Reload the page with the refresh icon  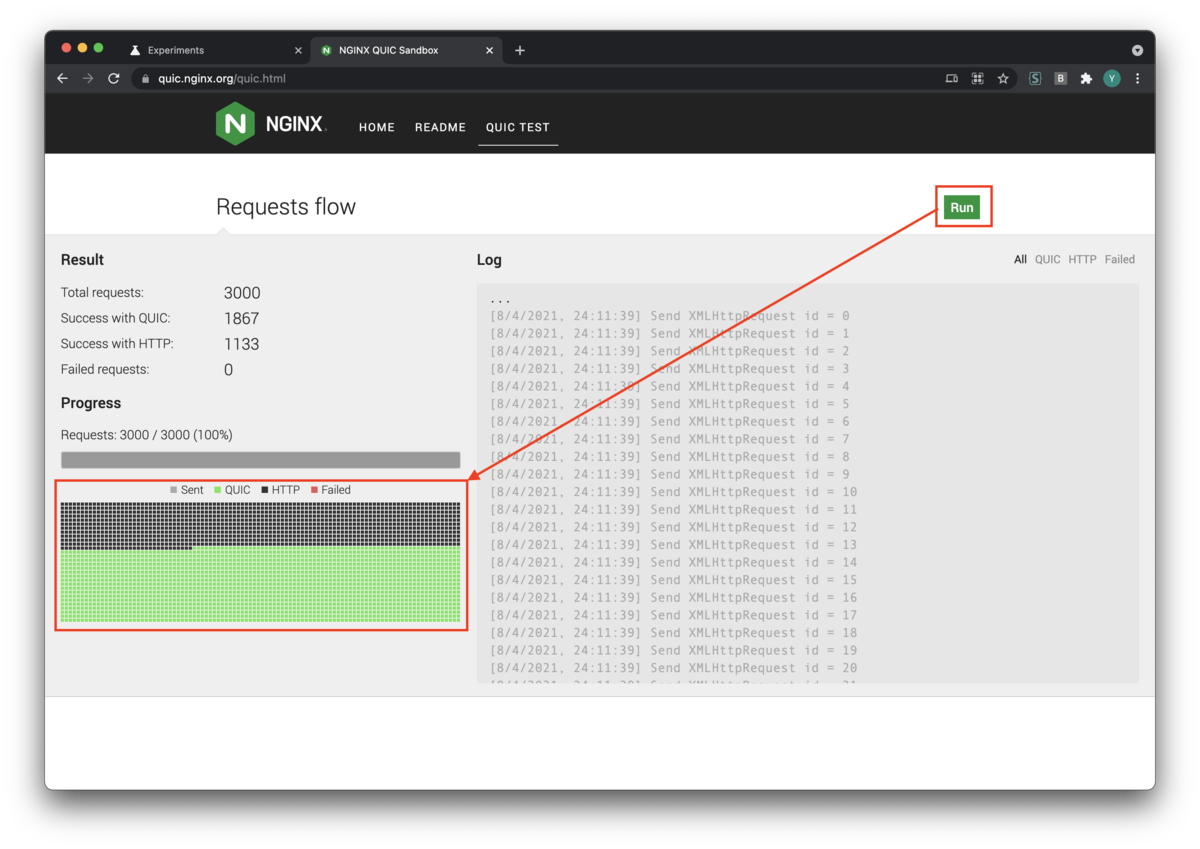(x=114, y=78)
